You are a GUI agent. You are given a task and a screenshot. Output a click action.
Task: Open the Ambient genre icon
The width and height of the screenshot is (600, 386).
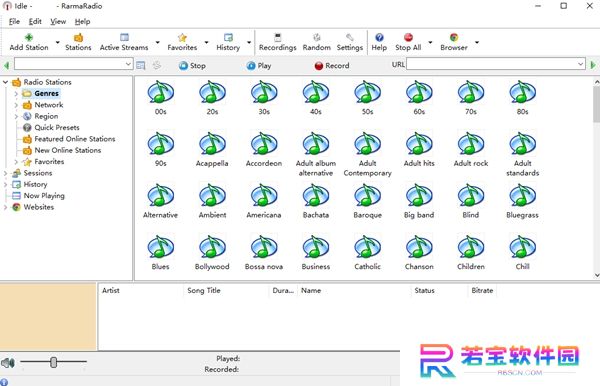(212, 195)
